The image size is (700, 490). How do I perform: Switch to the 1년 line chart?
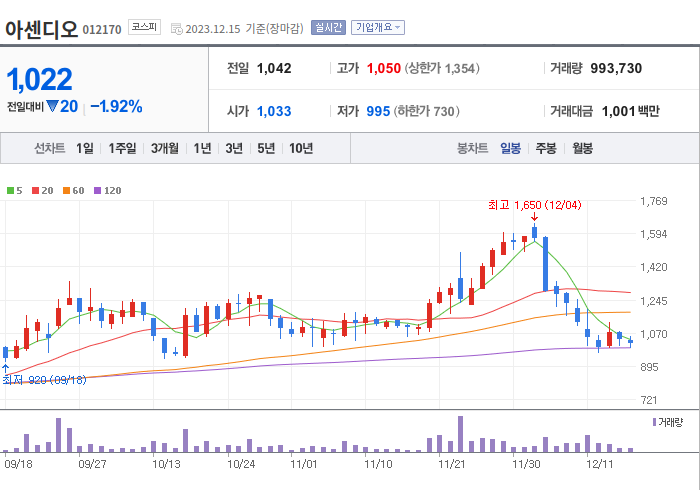202,148
